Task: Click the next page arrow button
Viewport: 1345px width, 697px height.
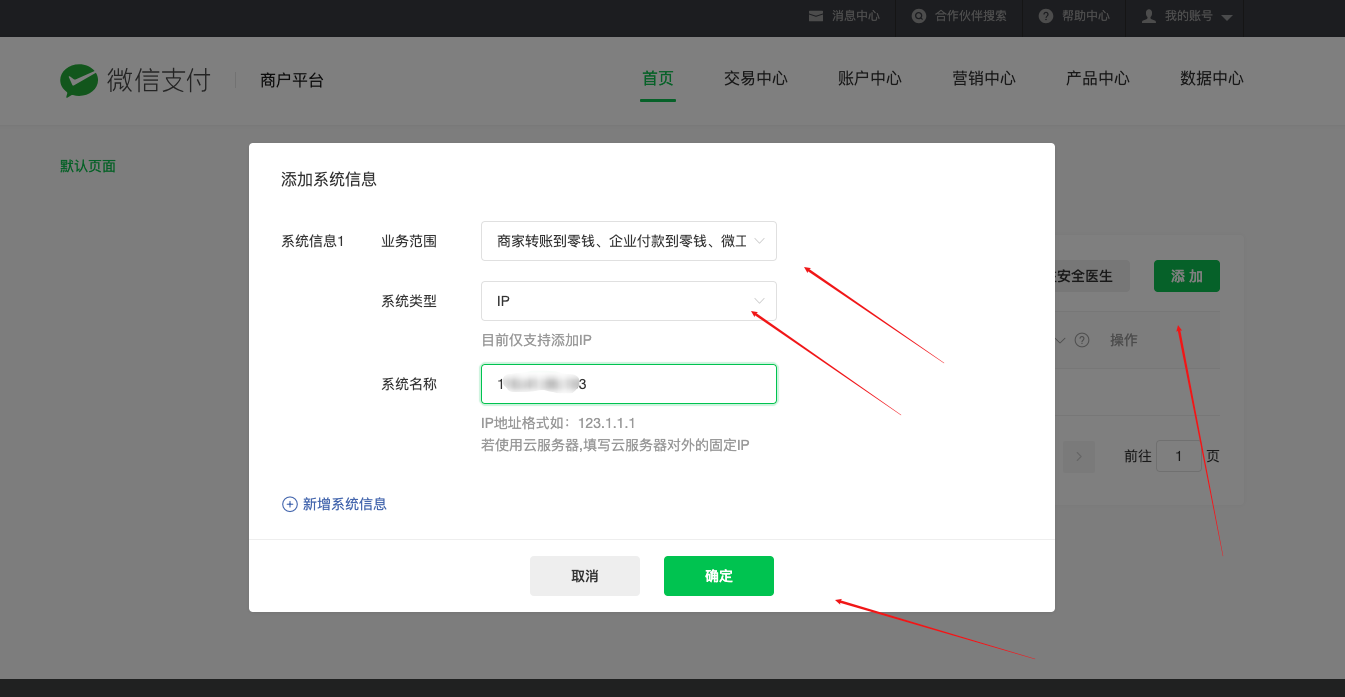Action: pos(1078,456)
